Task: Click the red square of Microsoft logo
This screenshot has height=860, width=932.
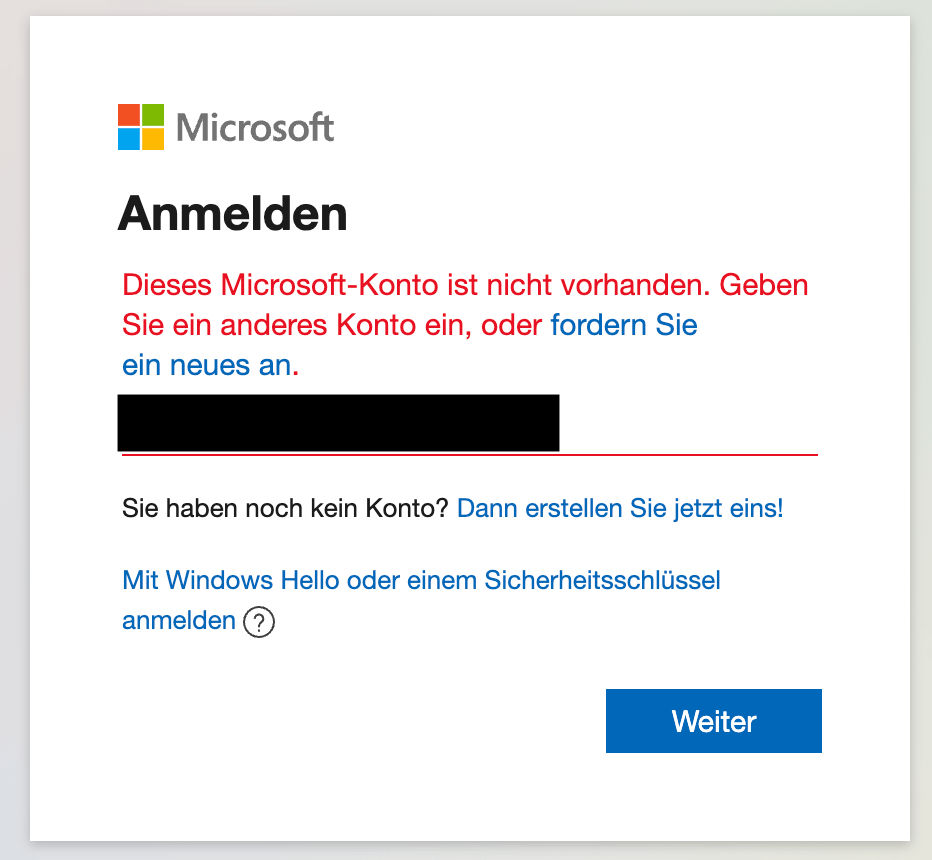Action: point(129,115)
